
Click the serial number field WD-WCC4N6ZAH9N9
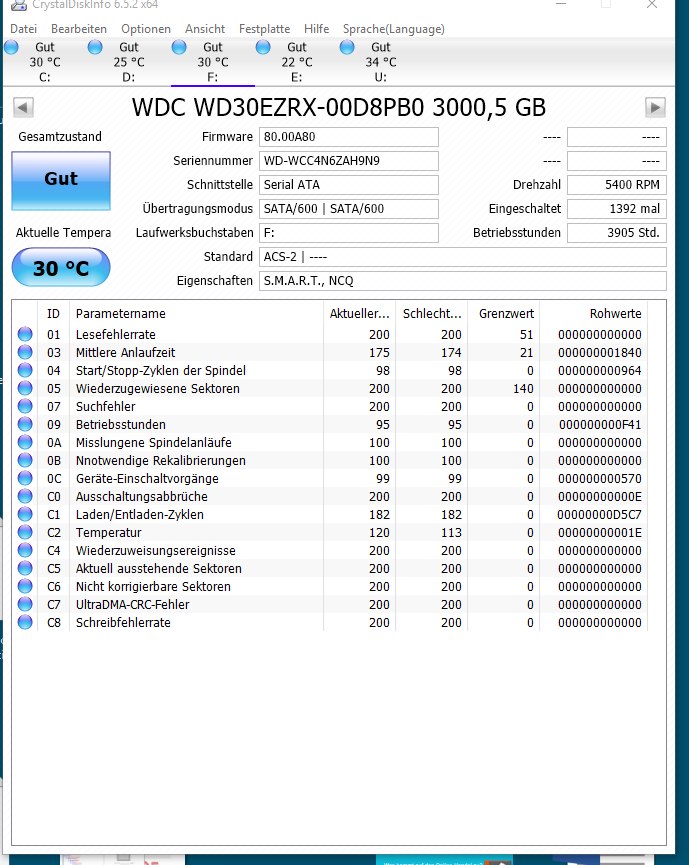pyautogui.click(x=349, y=161)
